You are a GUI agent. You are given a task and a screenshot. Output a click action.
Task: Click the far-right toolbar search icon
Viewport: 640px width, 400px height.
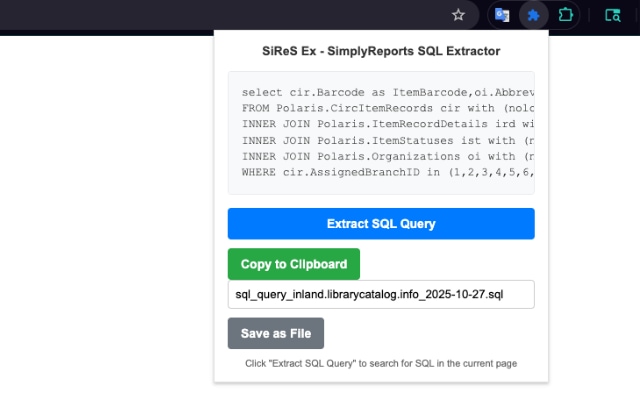click(x=613, y=15)
